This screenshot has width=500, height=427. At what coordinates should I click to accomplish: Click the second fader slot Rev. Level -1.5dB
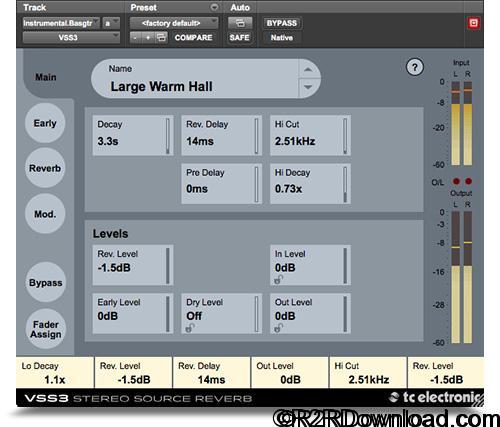click(x=133, y=372)
